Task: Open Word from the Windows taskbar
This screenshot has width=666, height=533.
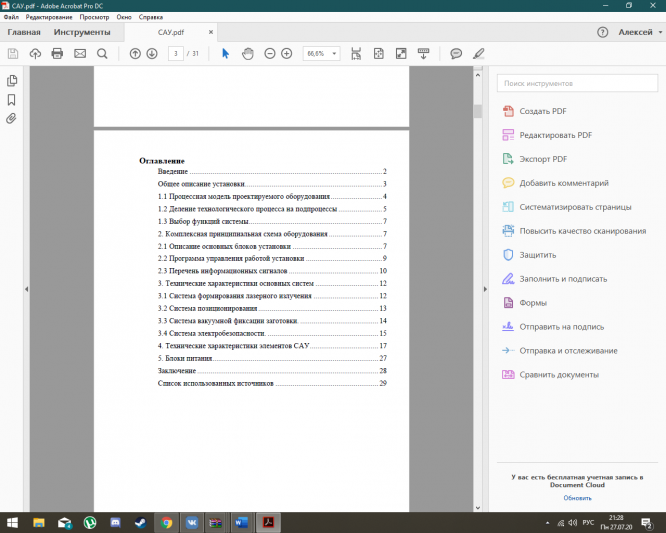Action: (241, 522)
